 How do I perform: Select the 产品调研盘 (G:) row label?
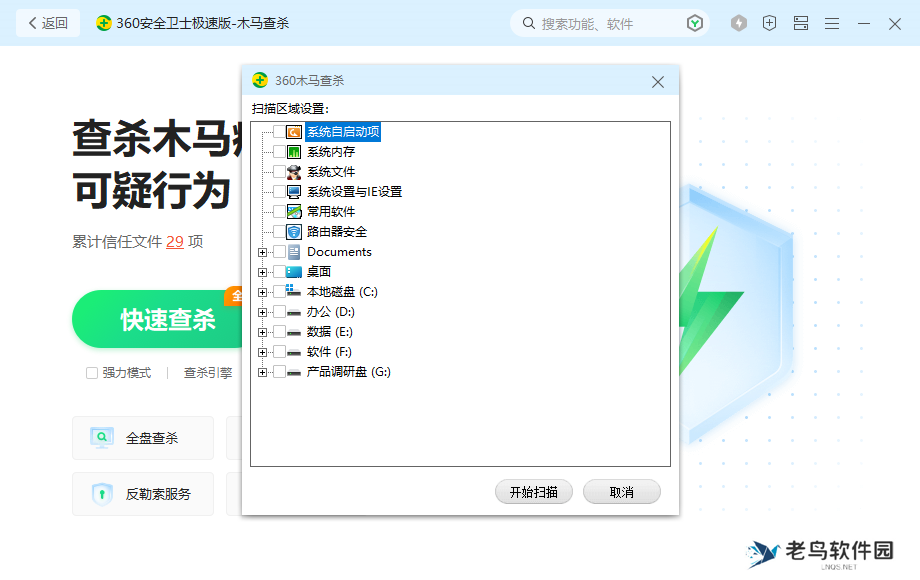click(x=349, y=372)
